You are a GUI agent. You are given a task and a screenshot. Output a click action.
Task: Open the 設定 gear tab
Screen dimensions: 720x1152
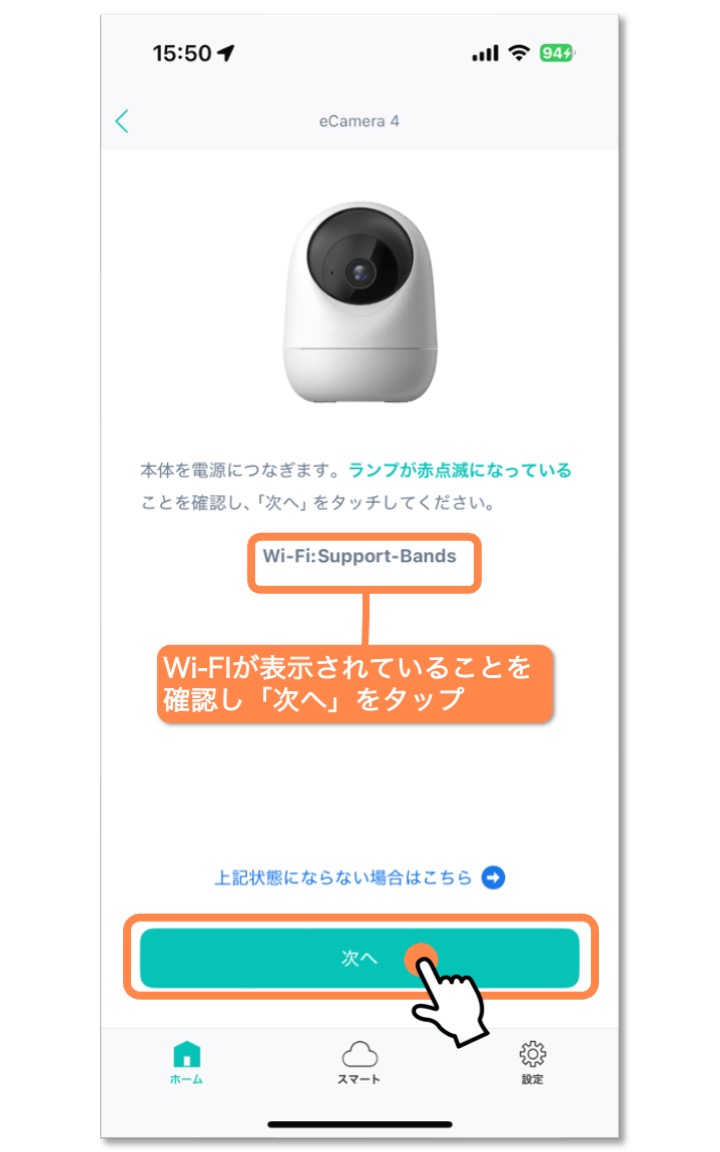(533, 1063)
